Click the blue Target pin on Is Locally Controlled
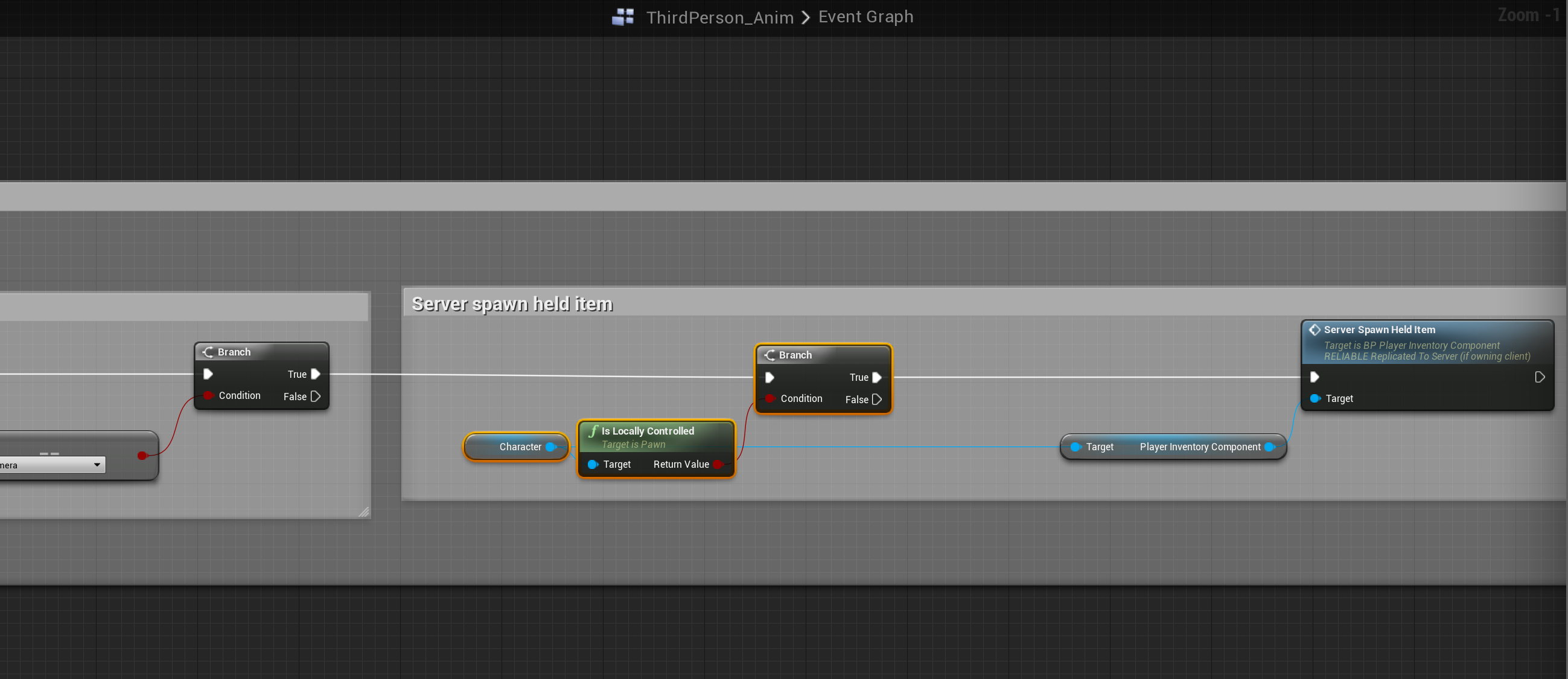Viewport: 1568px width, 679px height. pyautogui.click(x=592, y=464)
